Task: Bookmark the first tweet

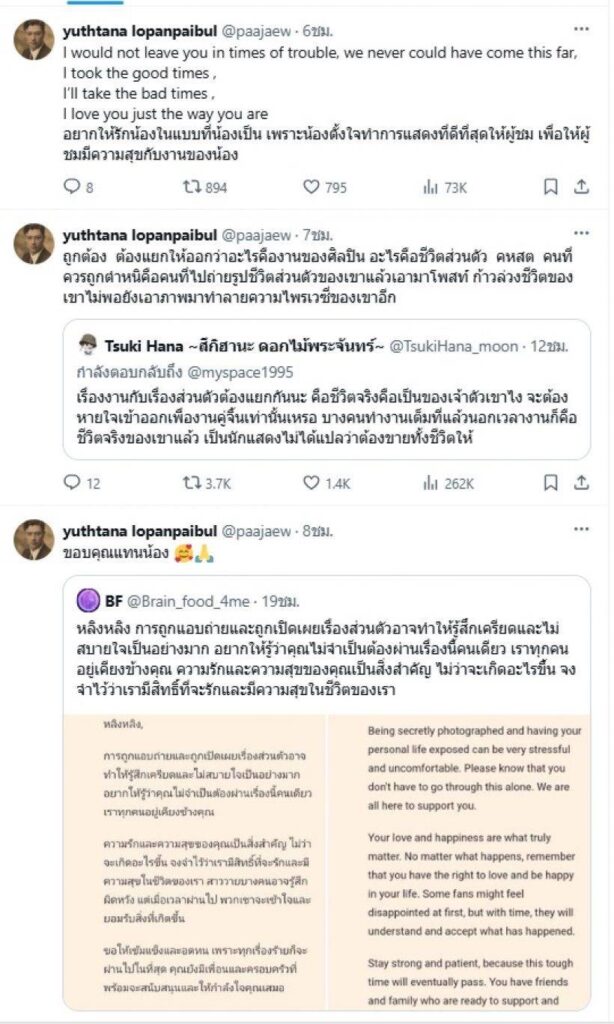Action: point(550,187)
